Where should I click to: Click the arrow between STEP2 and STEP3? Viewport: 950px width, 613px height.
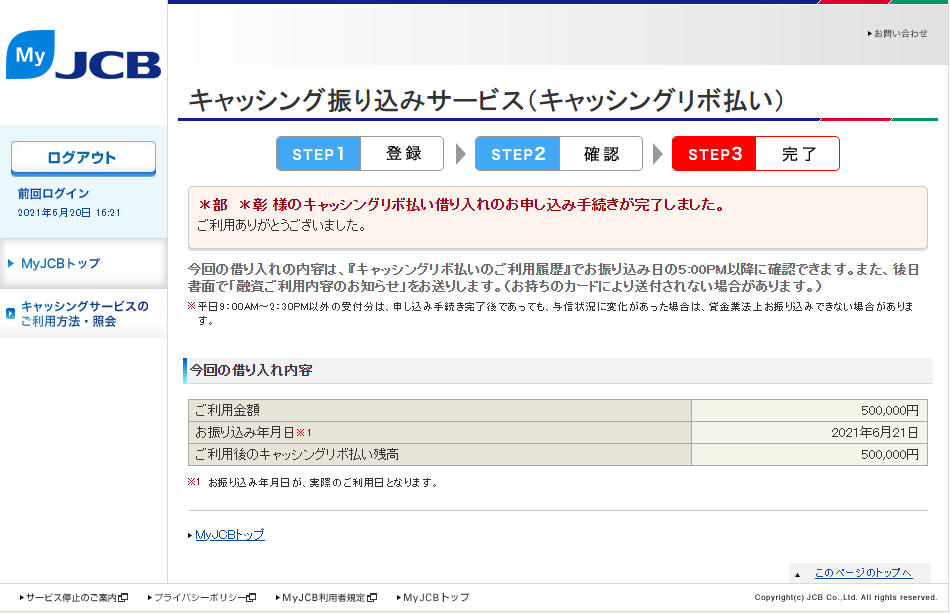657,154
